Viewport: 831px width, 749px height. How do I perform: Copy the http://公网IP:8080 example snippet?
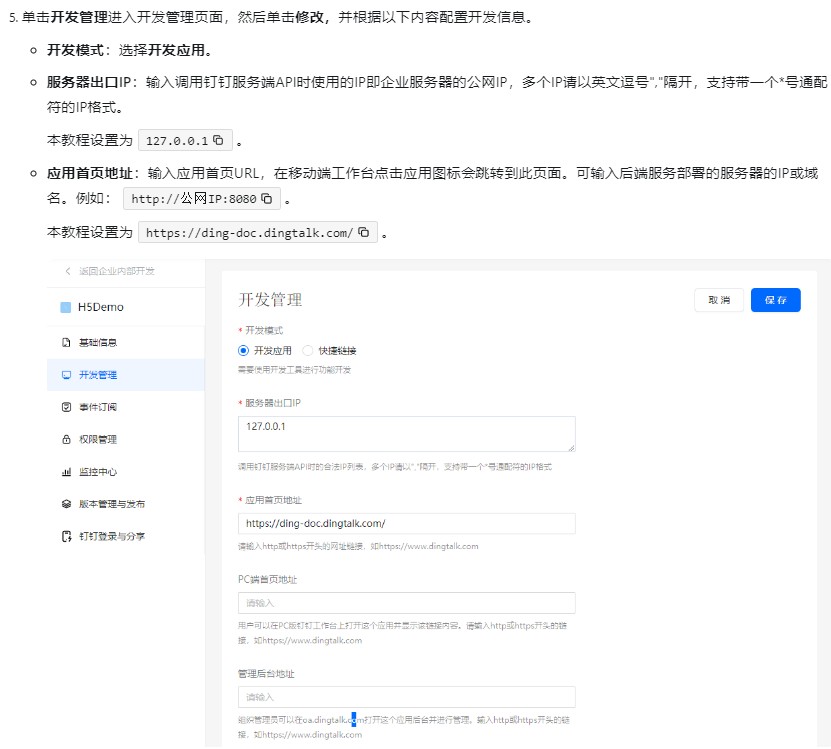pos(267,199)
